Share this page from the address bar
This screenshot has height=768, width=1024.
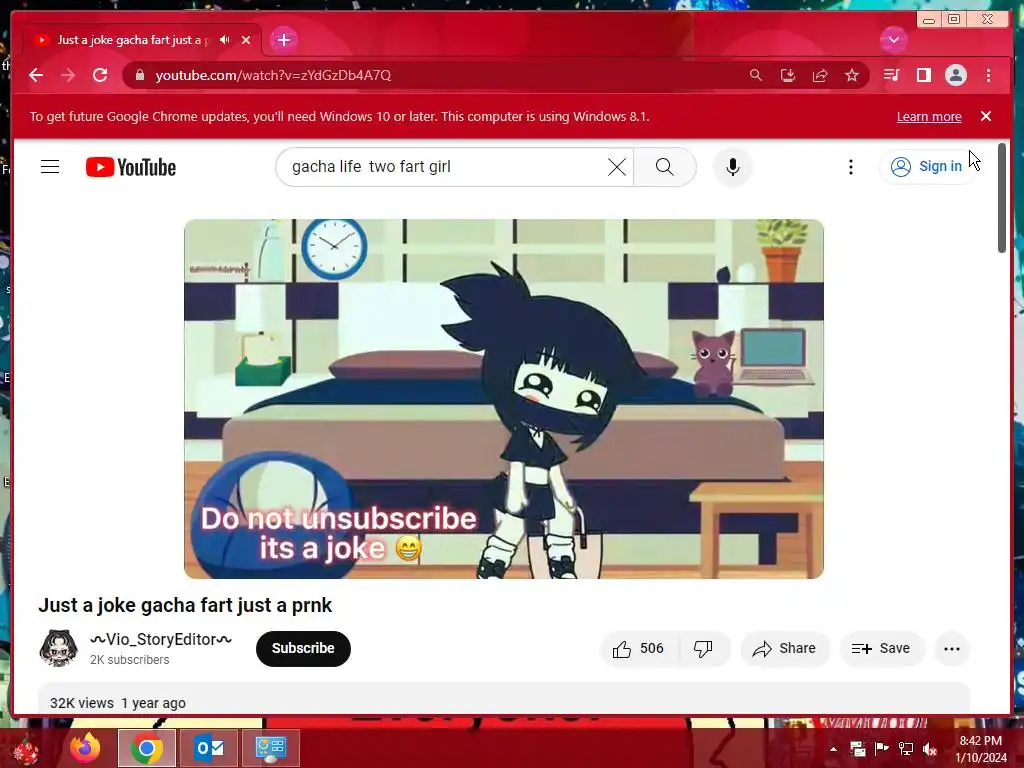(820, 75)
